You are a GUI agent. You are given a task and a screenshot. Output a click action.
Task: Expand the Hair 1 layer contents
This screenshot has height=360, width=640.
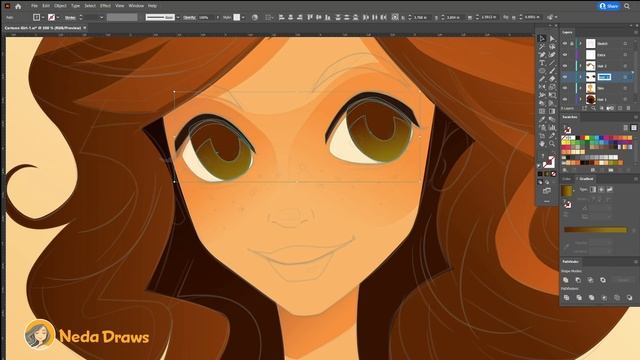click(581, 99)
